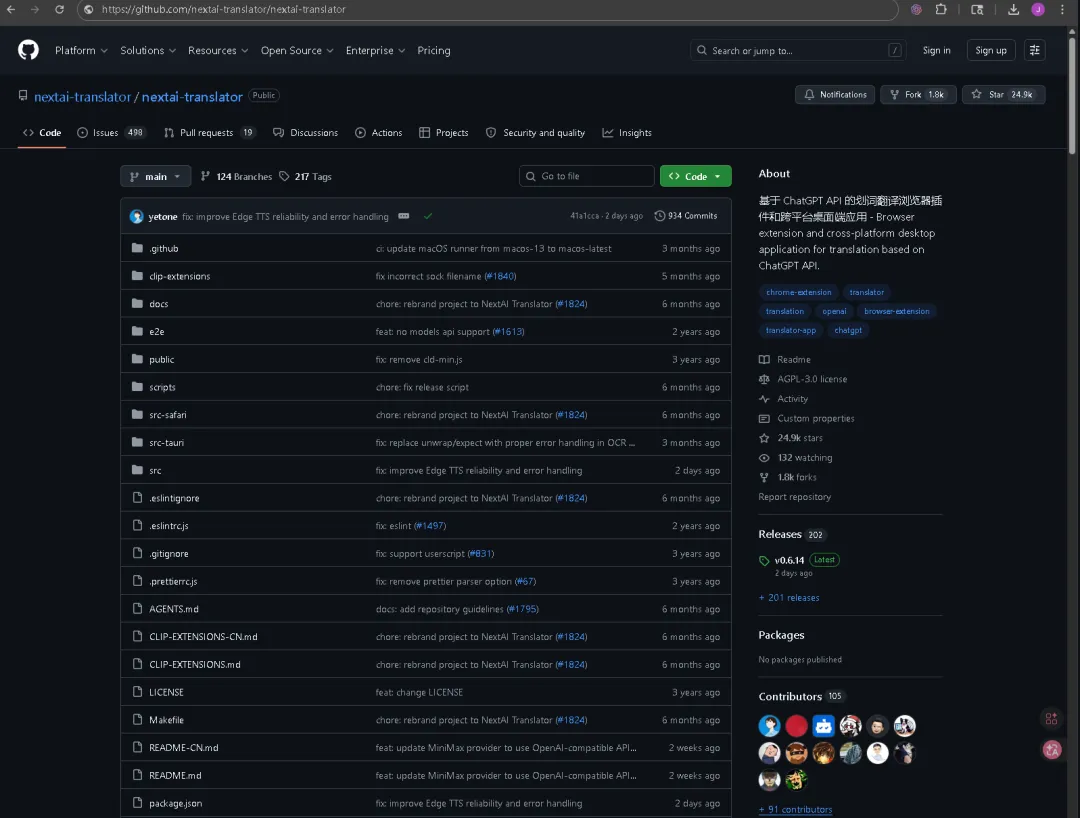The width and height of the screenshot is (1080, 818).
Task: Click the Readme book icon
Action: [x=764, y=359]
